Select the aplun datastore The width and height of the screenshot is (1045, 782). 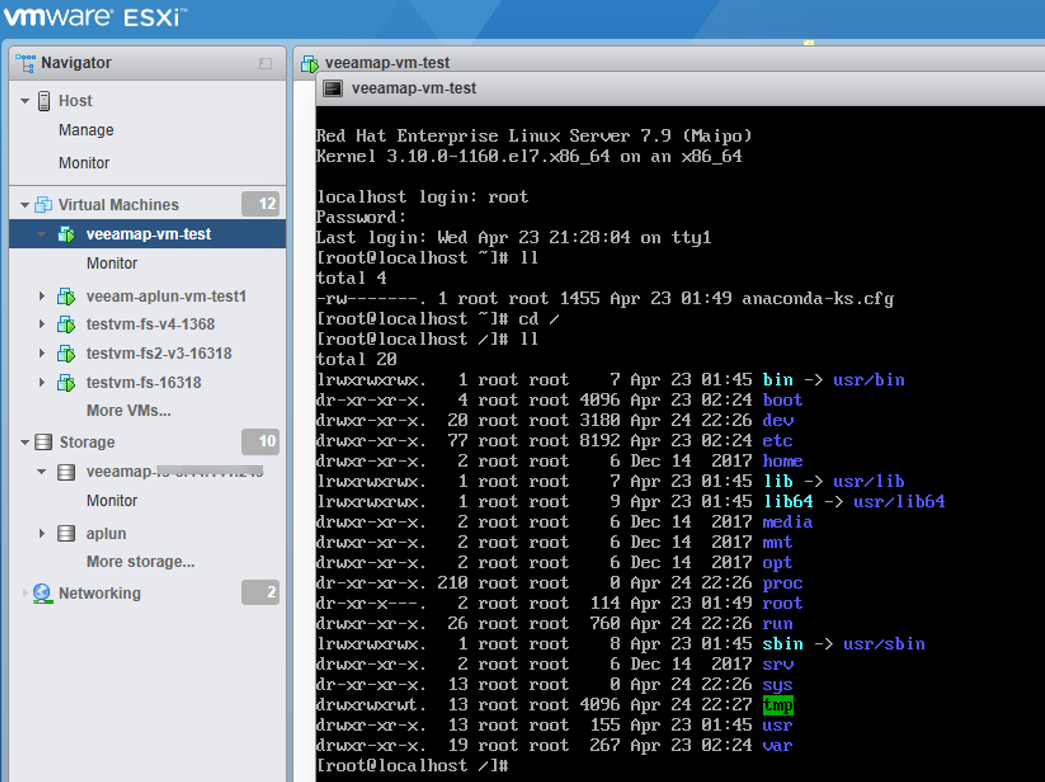click(106, 533)
